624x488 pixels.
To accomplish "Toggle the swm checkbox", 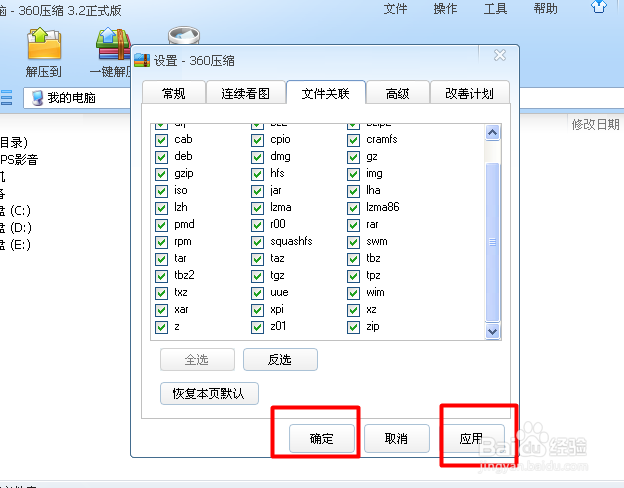I will coord(353,242).
